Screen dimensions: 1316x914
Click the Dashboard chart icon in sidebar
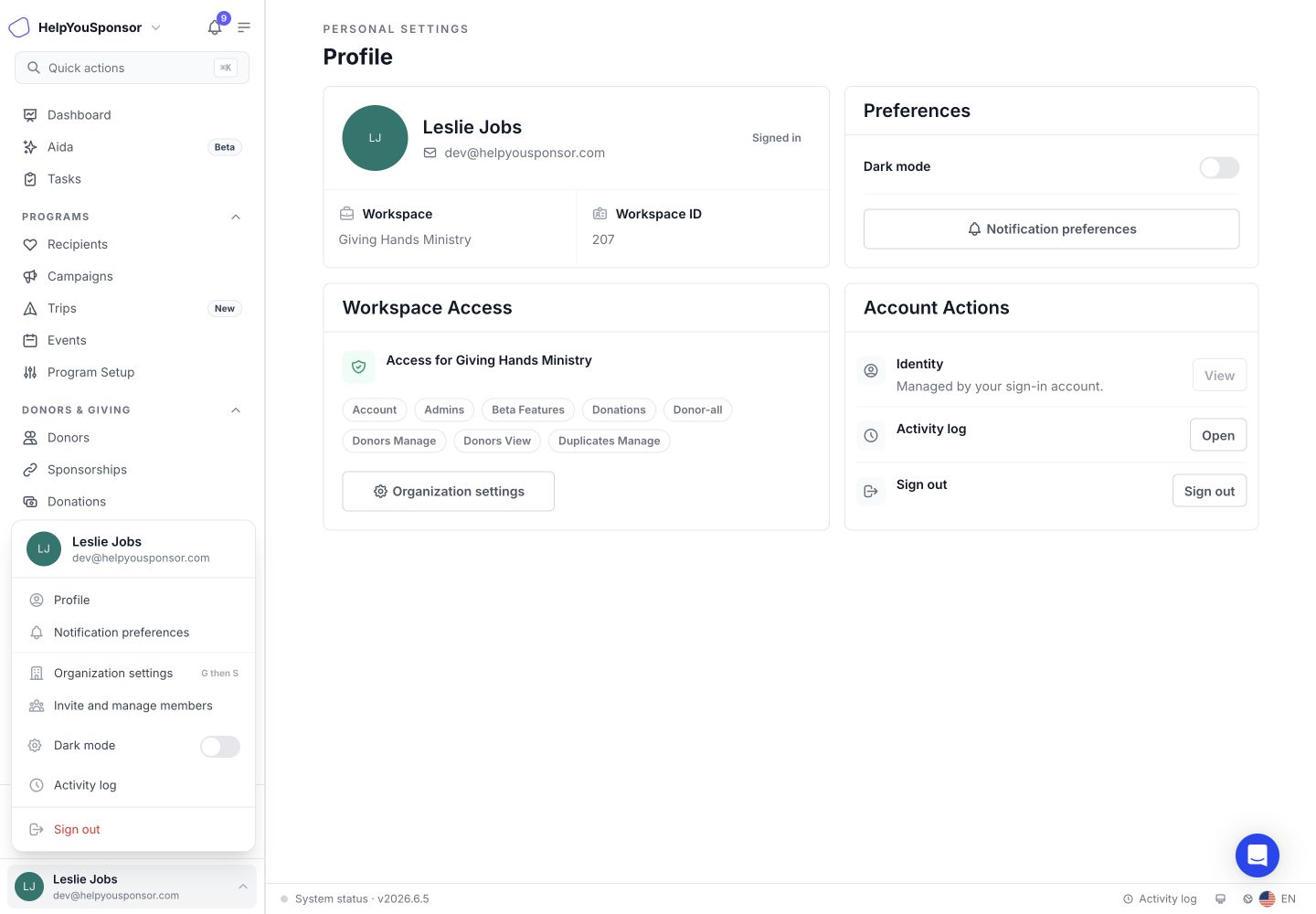point(30,115)
